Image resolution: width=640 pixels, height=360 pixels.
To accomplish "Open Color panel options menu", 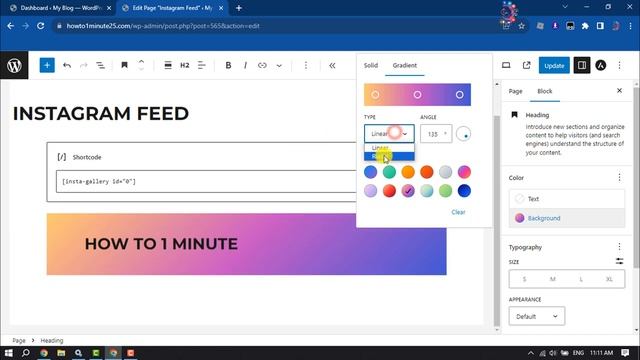I will (x=619, y=178).
